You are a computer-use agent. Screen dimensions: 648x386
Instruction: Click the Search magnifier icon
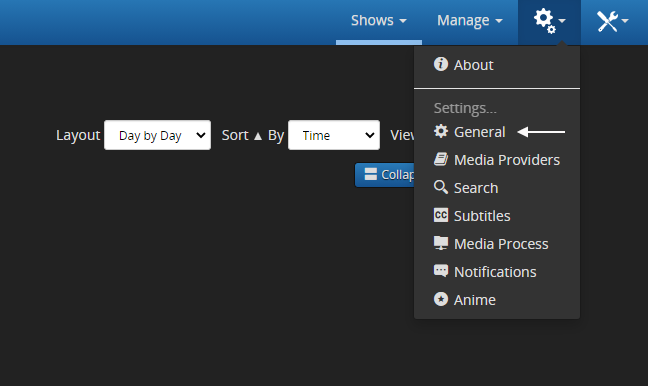tap(441, 187)
